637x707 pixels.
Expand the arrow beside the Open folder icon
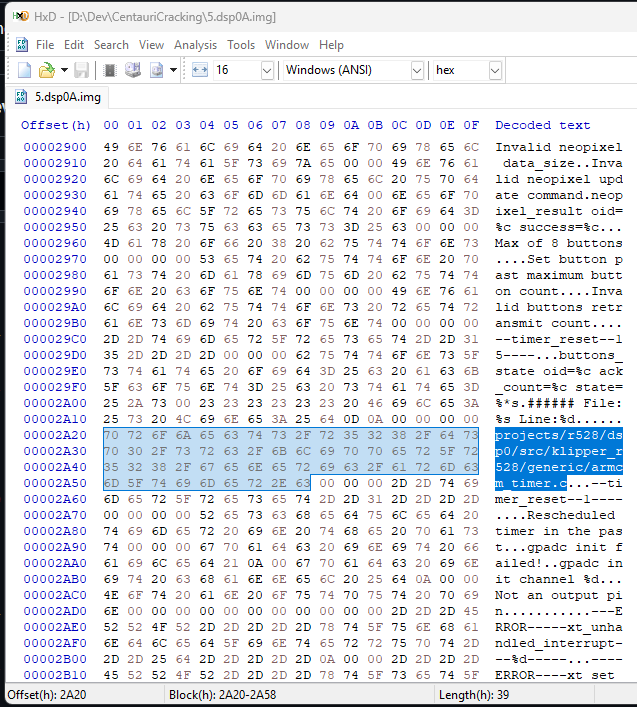(x=64, y=70)
